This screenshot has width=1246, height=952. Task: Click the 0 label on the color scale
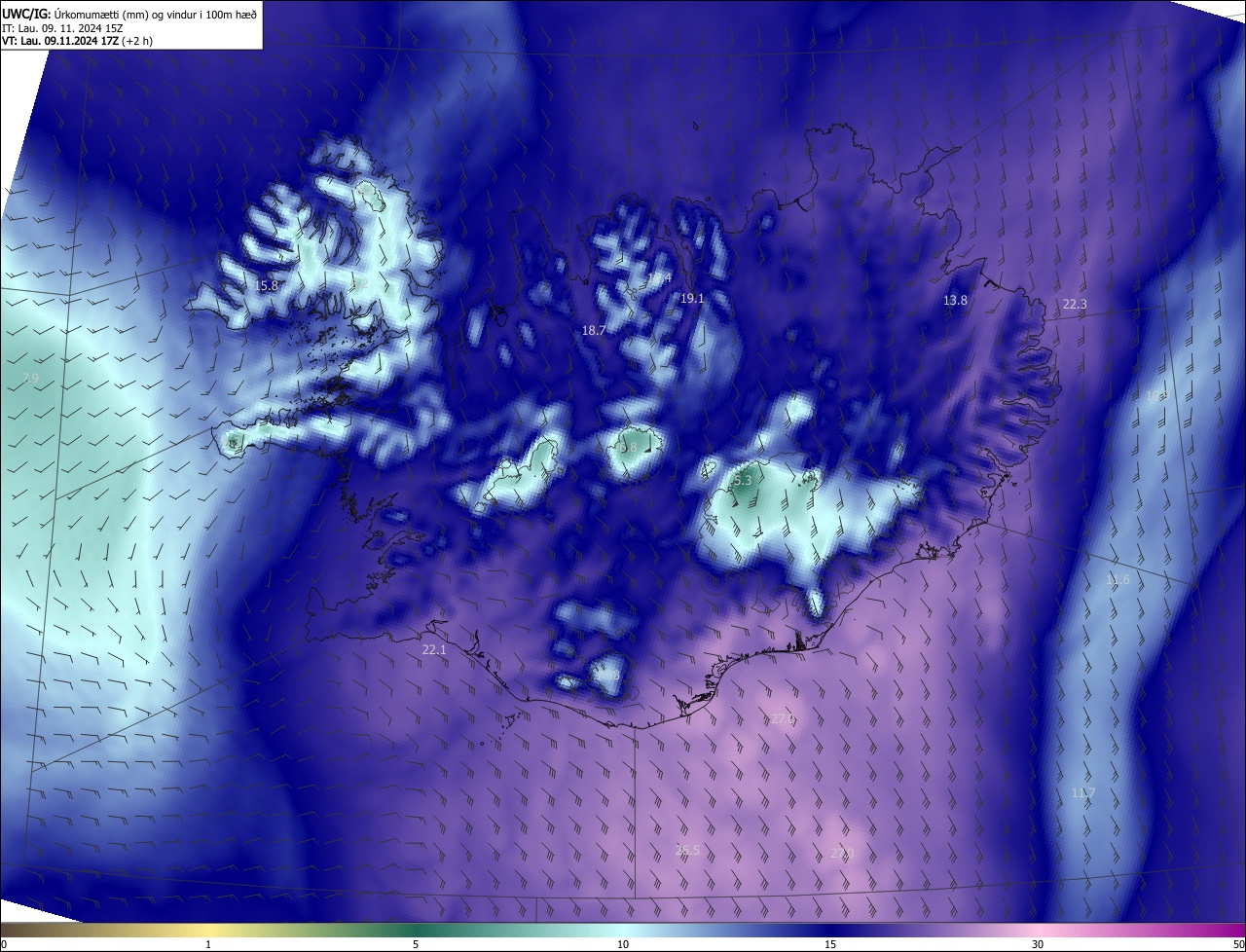(x=4, y=944)
